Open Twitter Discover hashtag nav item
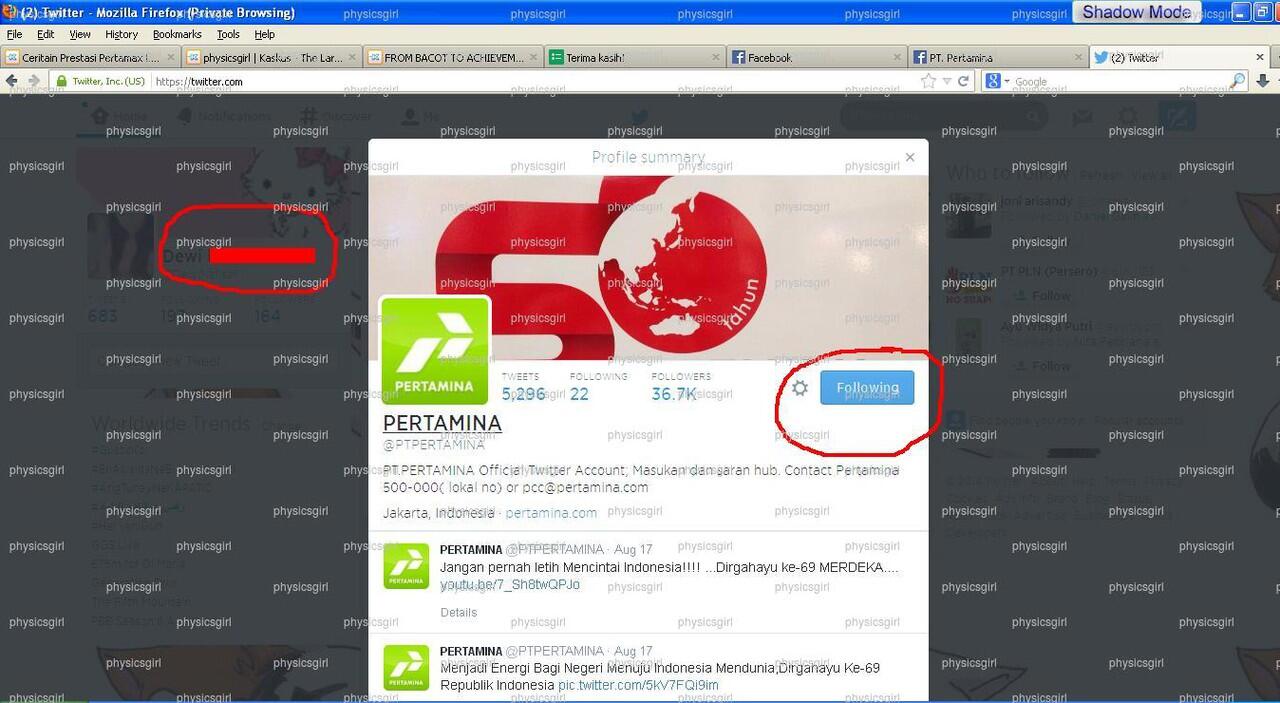1280x703 pixels. 335,116
